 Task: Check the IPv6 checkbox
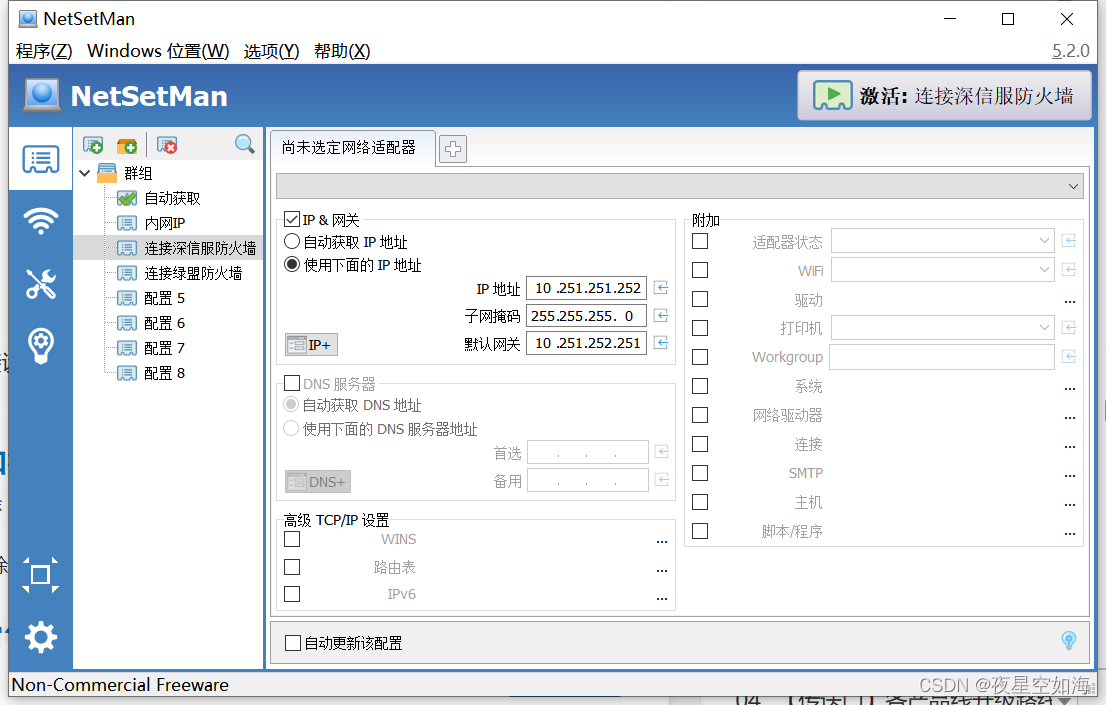[x=292, y=594]
